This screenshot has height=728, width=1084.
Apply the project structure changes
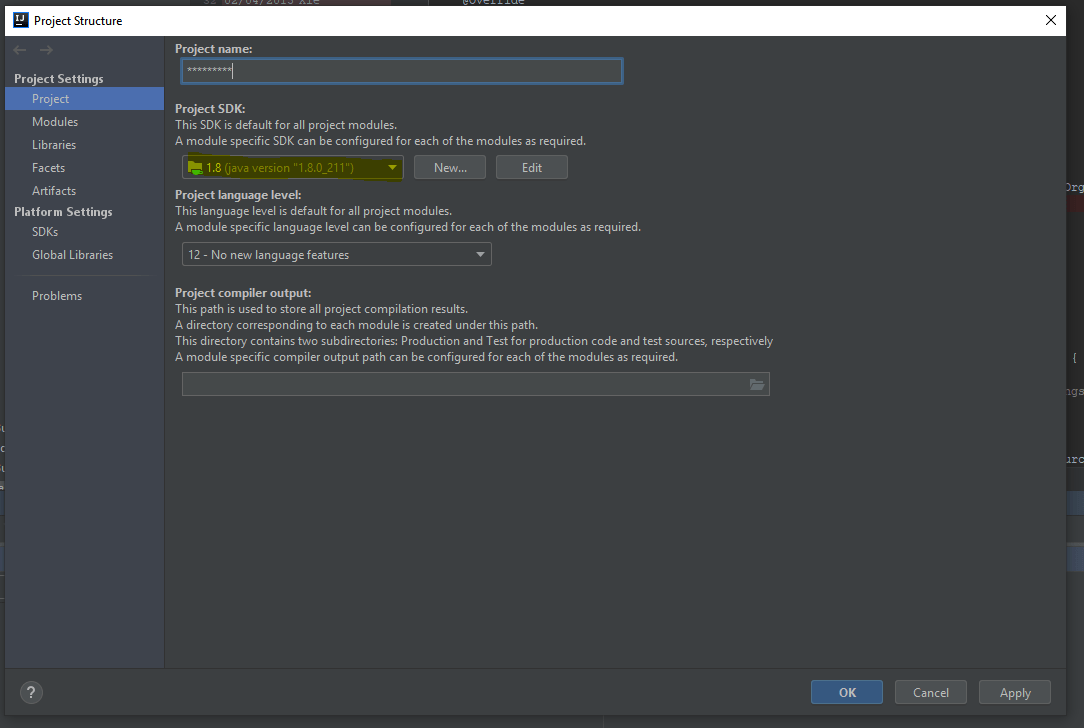[1014, 691]
